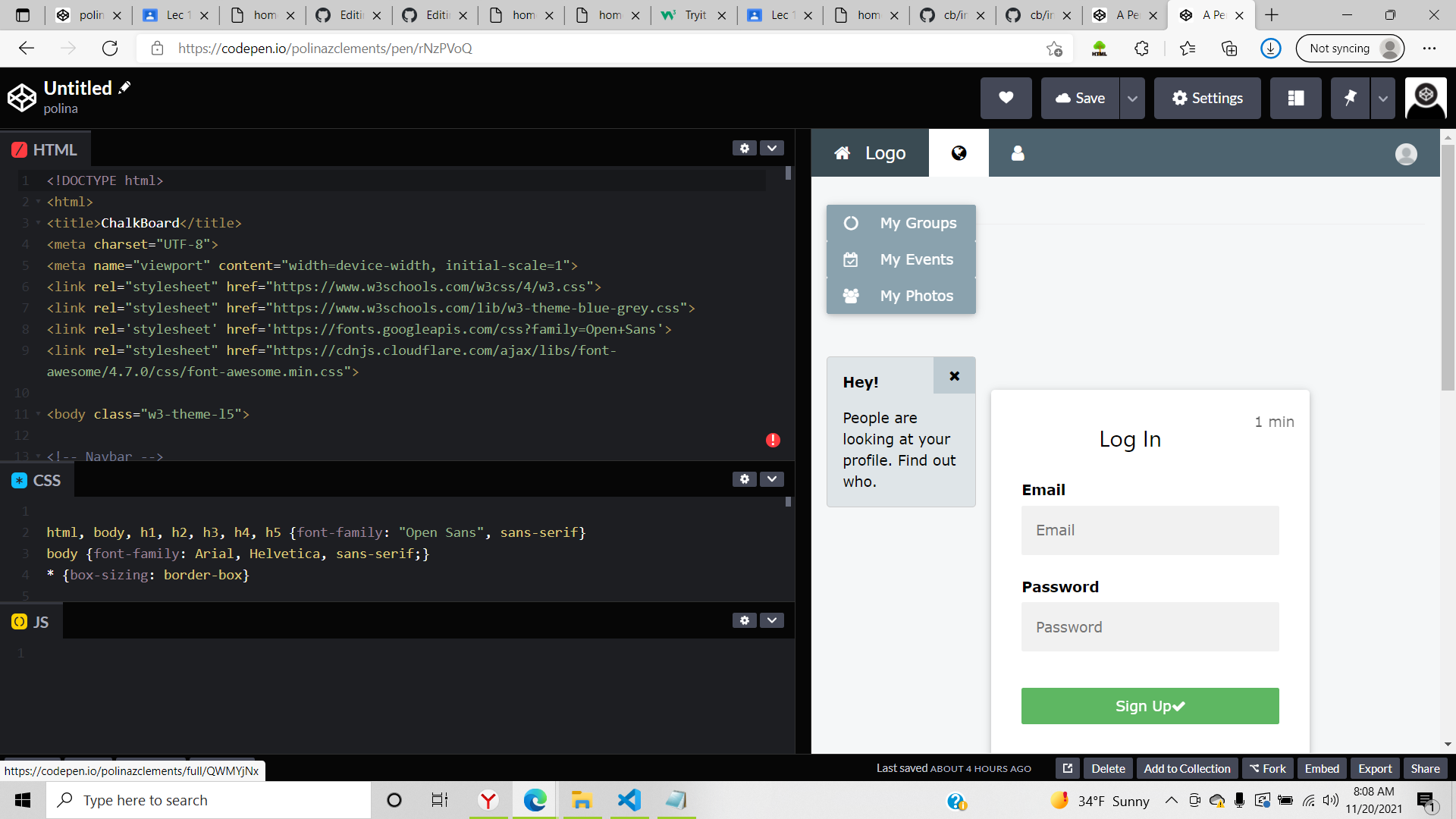
Task: Open preview in new window via external-link icon
Action: pos(1067,767)
